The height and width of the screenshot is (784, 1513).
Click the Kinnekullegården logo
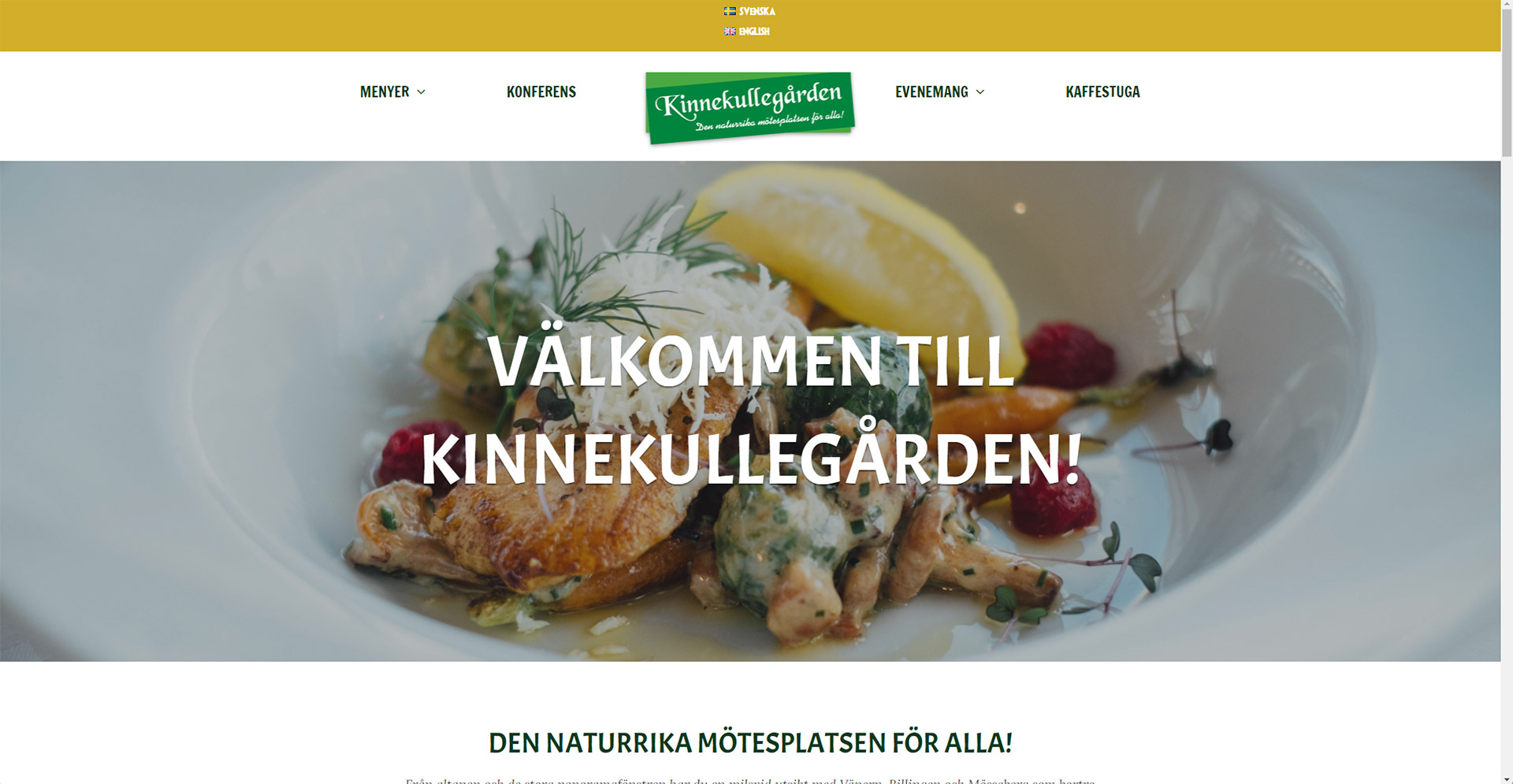pos(749,108)
